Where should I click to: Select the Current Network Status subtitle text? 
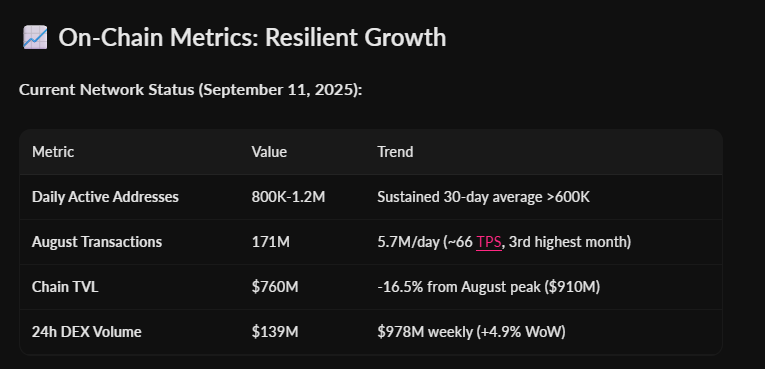[191, 90]
